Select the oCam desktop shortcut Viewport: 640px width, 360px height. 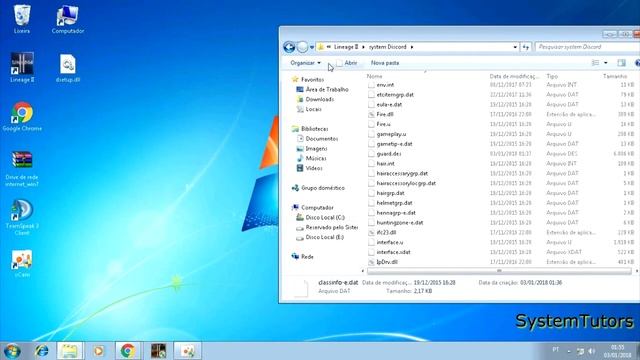[x=22, y=264]
